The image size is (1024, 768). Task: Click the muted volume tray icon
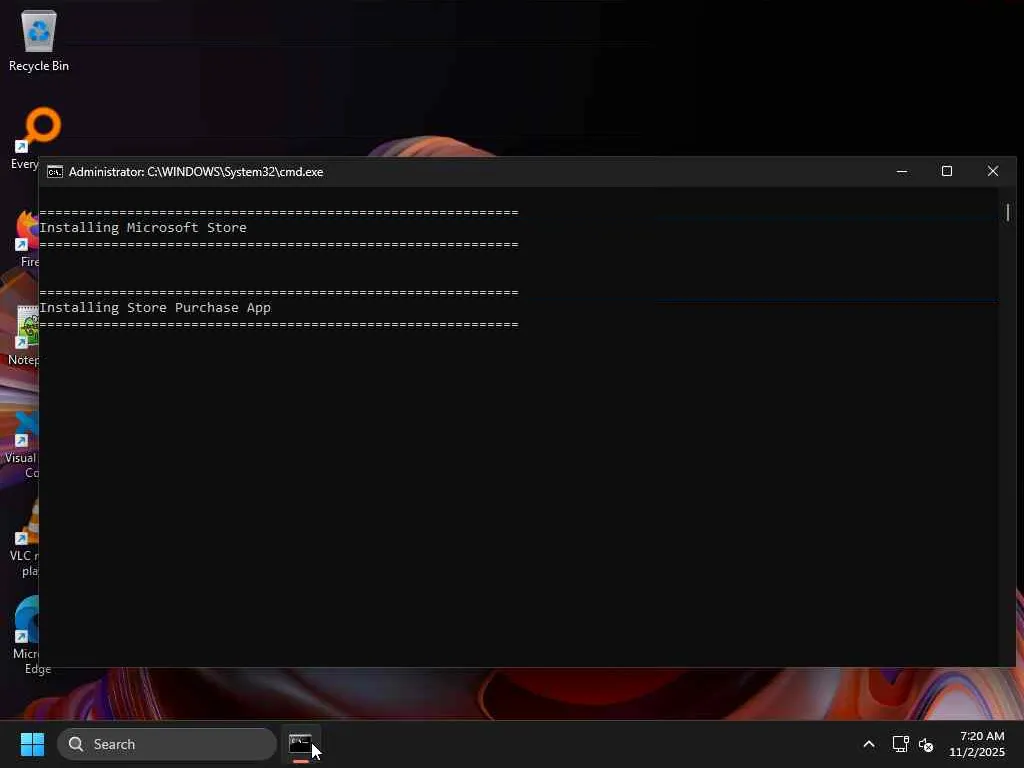pyautogui.click(x=926, y=744)
